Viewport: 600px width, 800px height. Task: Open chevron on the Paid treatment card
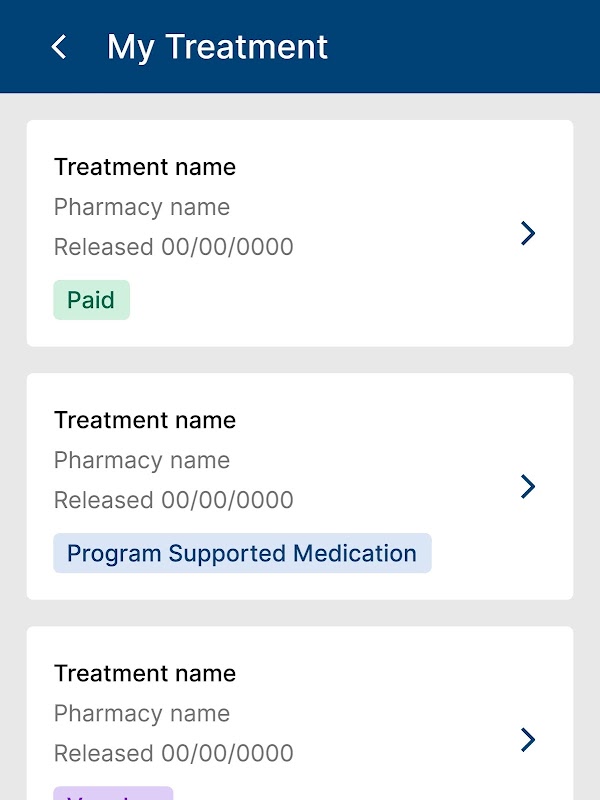(x=528, y=233)
